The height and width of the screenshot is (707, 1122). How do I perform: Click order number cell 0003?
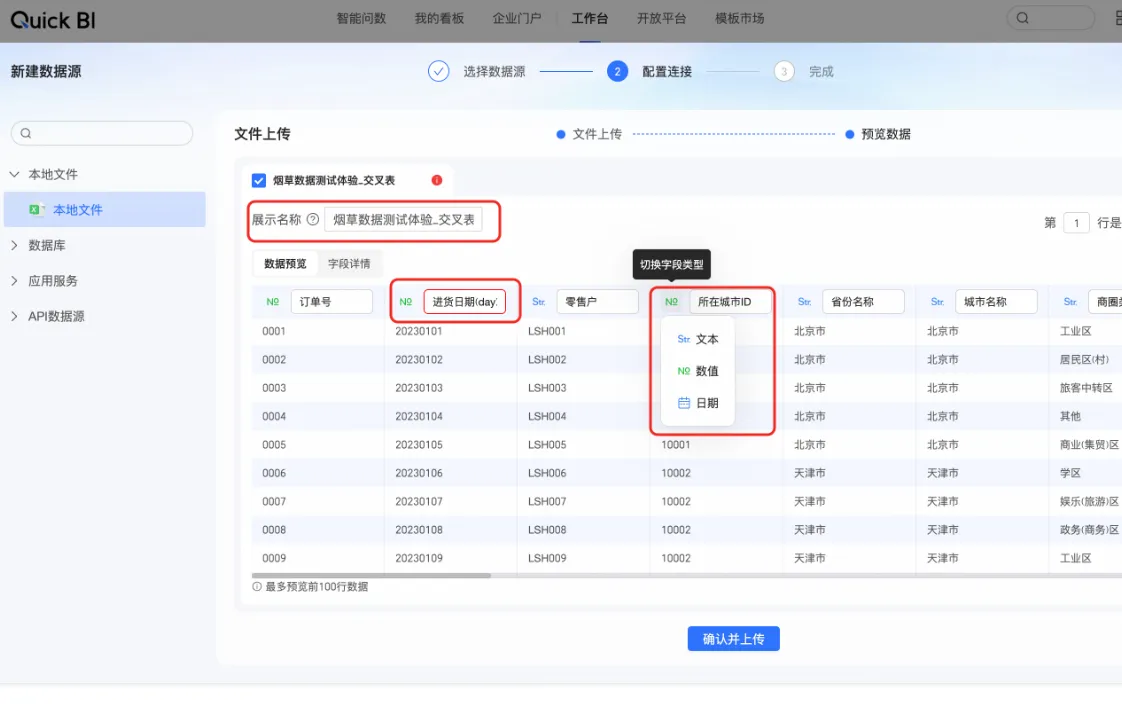274,388
